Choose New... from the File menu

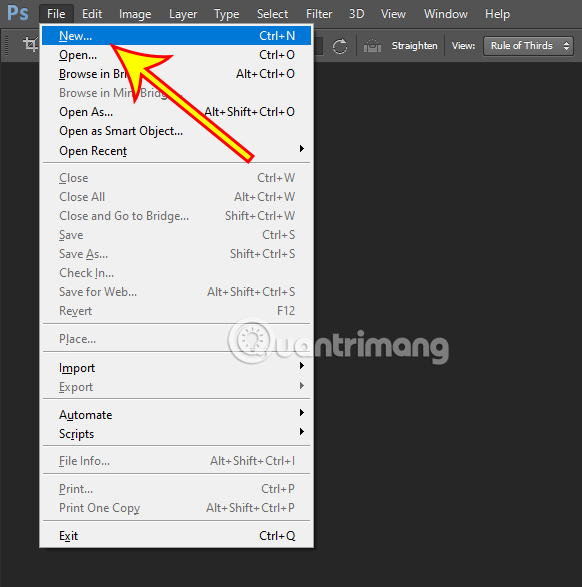pyautogui.click(x=176, y=36)
